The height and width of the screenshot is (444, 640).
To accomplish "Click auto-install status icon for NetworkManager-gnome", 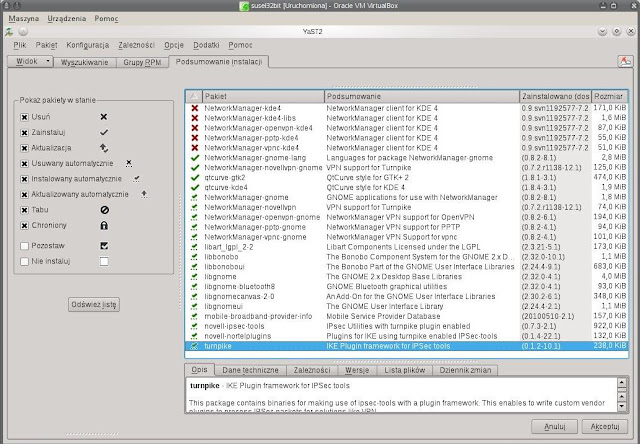I will (x=194, y=198).
